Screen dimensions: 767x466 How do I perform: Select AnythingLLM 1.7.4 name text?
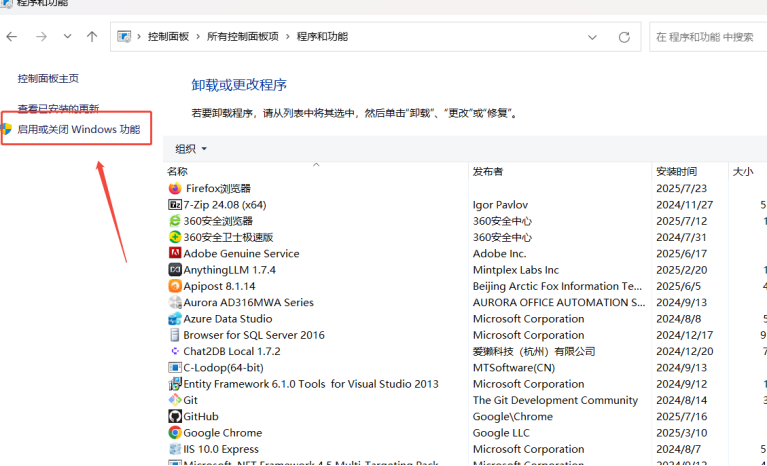point(229,270)
